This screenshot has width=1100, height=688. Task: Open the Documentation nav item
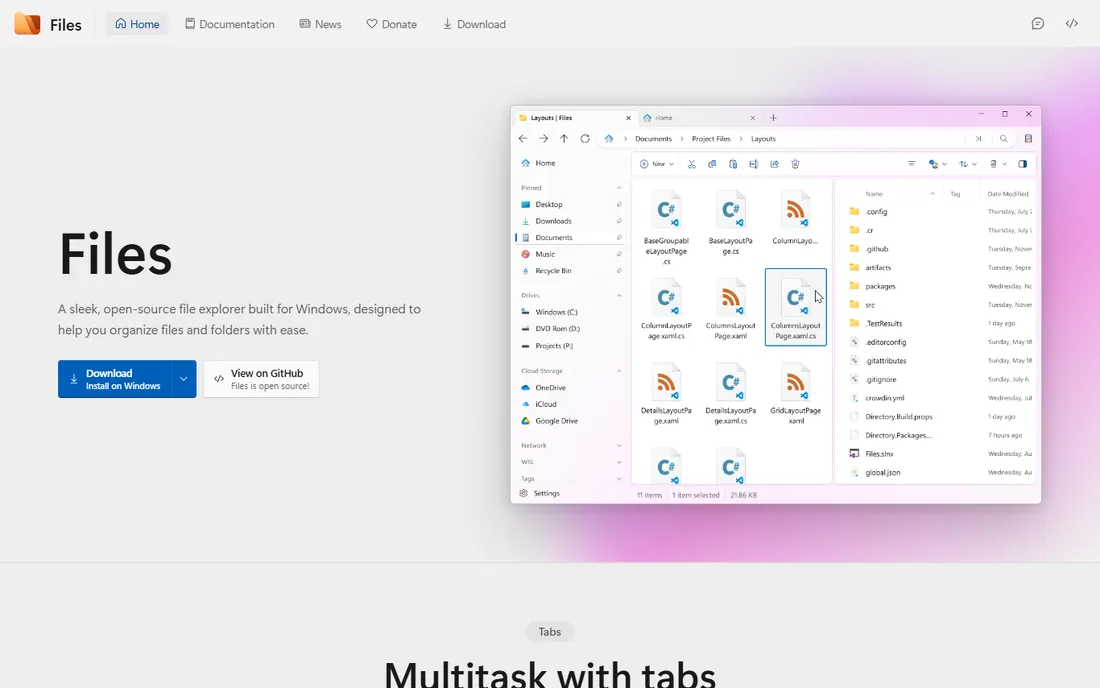coord(229,24)
